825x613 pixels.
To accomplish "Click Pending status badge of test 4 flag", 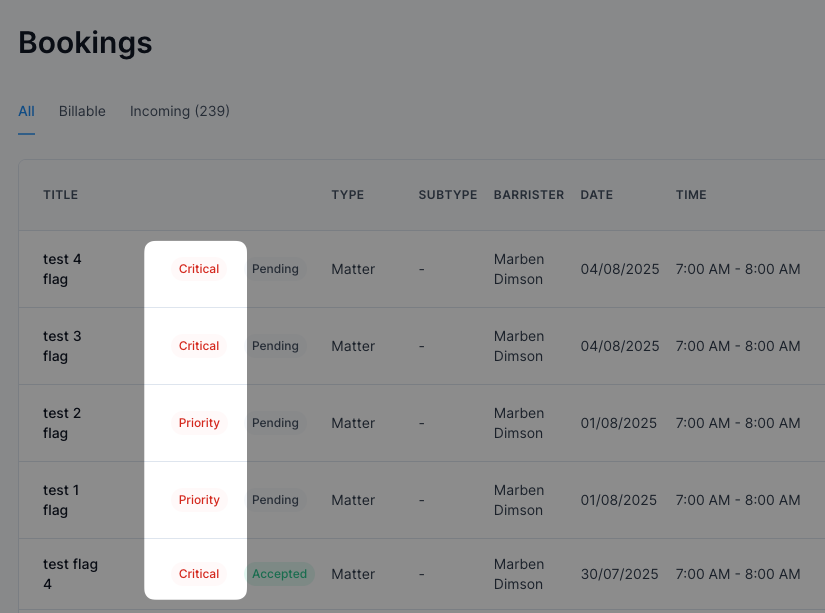I will tap(275, 269).
